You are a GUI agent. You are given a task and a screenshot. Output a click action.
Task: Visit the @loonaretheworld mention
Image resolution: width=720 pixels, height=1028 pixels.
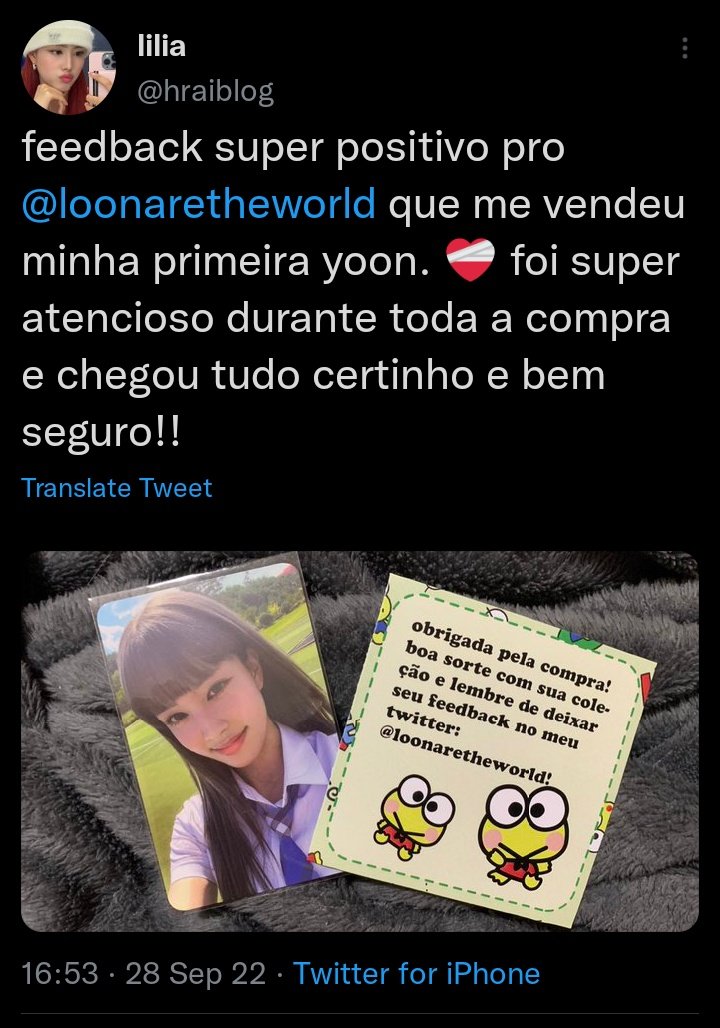(199, 203)
